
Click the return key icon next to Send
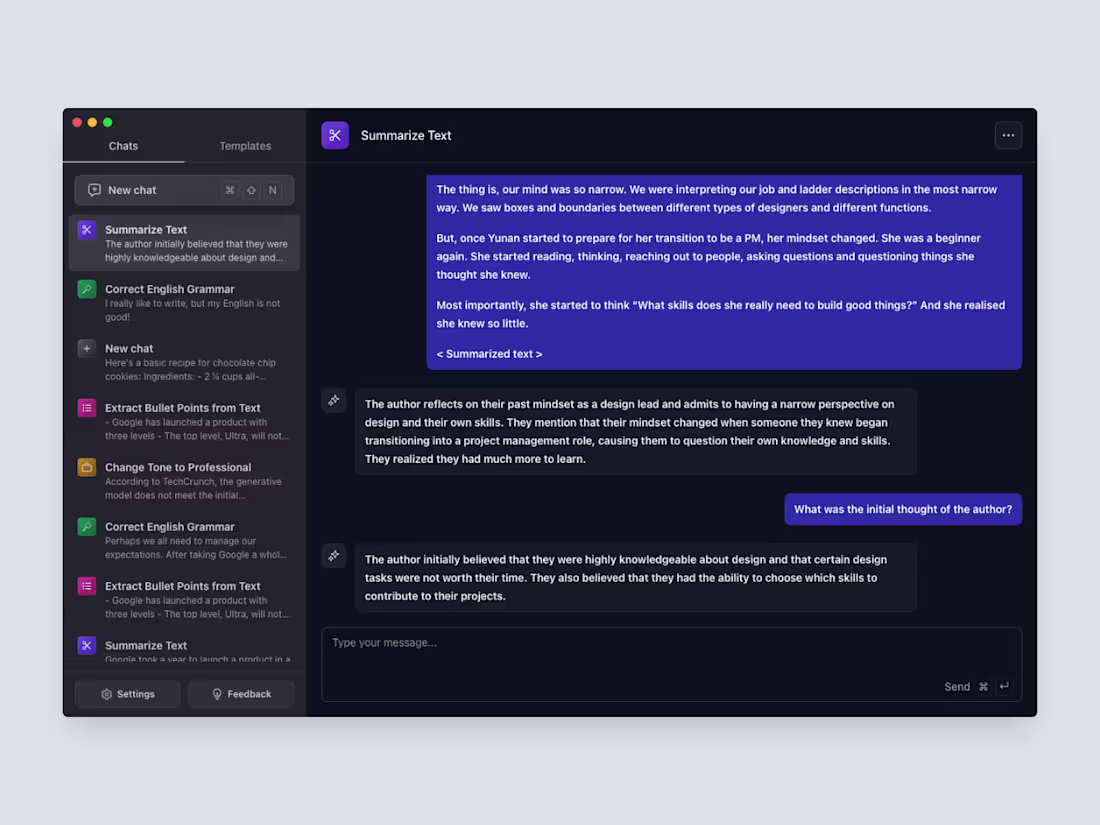(1004, 686)
